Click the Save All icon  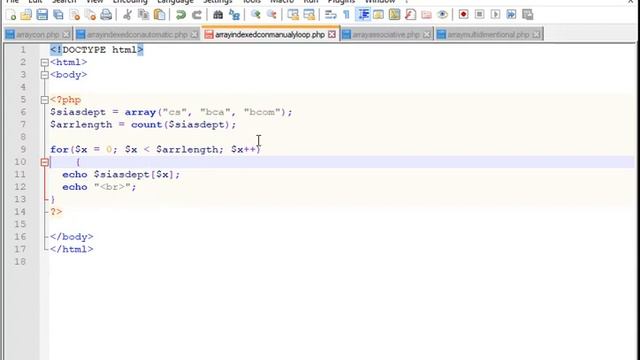coord(58,15)
